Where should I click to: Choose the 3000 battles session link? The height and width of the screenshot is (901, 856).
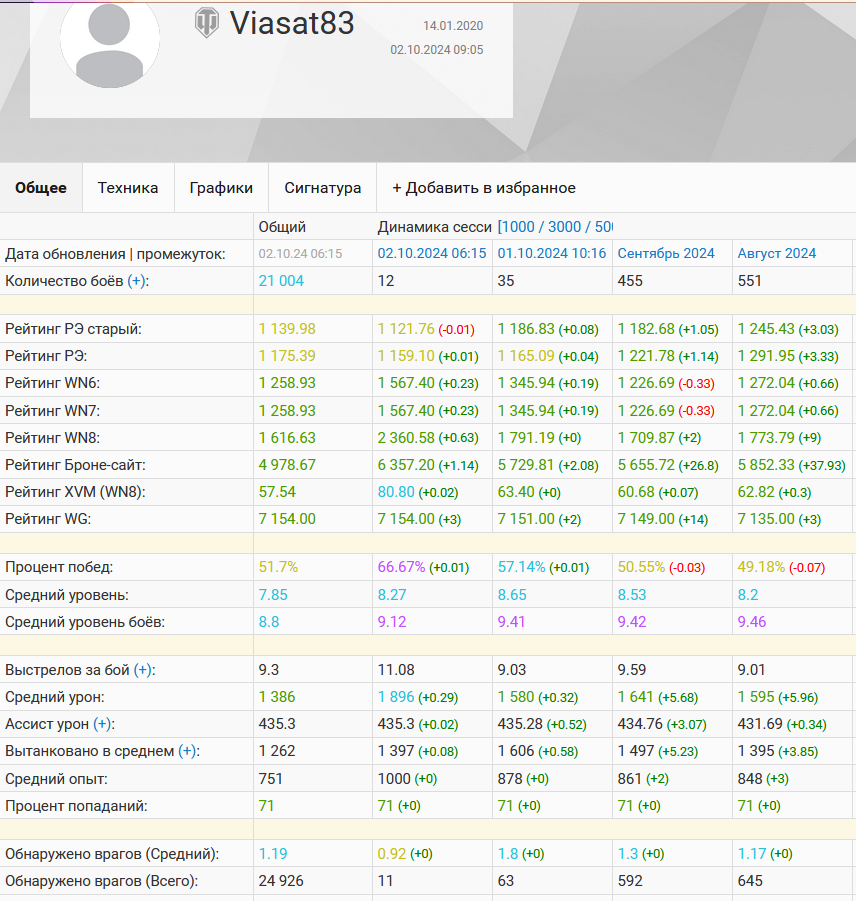click(566, 227)
